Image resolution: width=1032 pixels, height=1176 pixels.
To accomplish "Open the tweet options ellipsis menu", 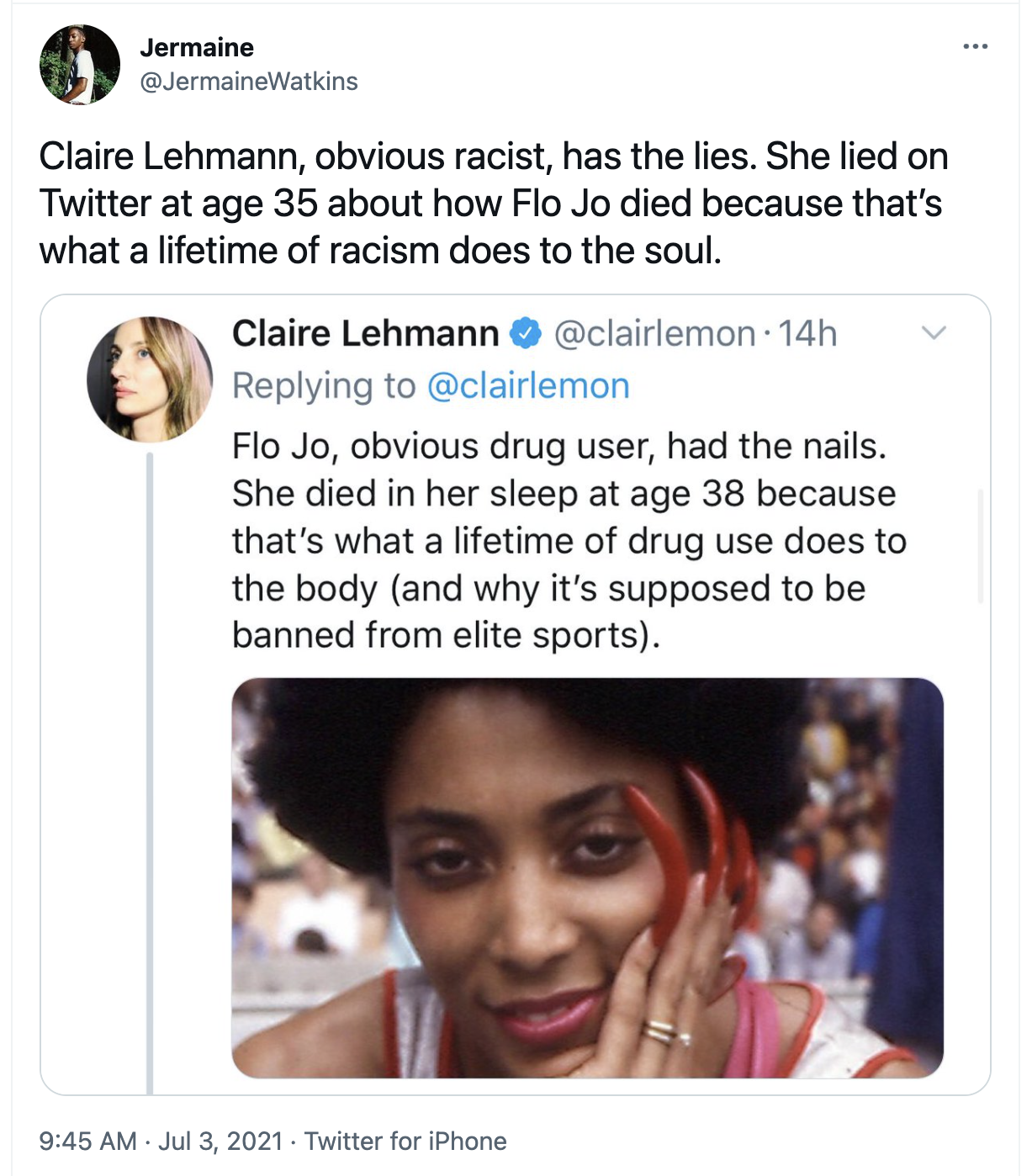I will (x=974, y=46).
